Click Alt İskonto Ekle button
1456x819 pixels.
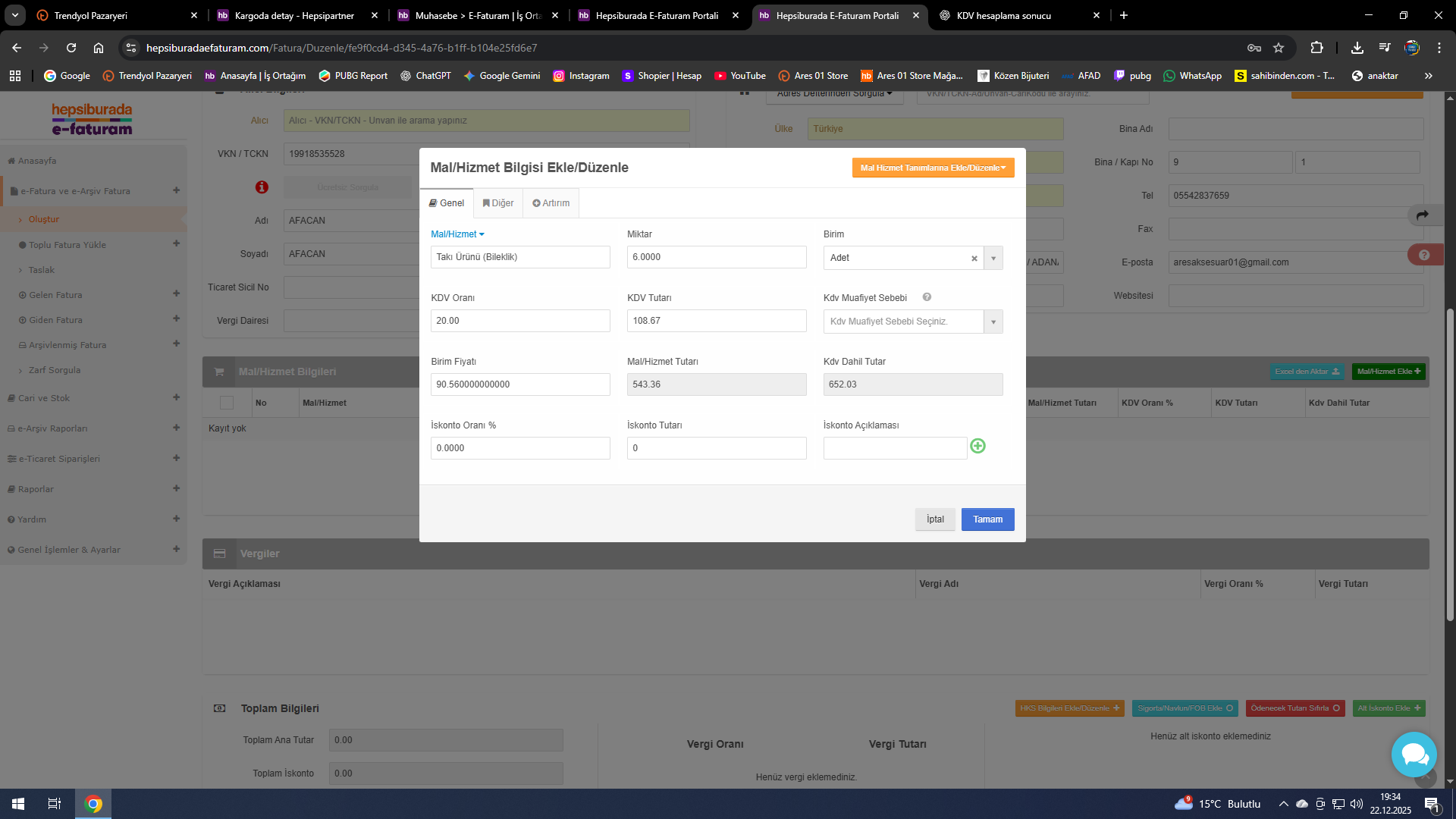[x=1389, y=708]
